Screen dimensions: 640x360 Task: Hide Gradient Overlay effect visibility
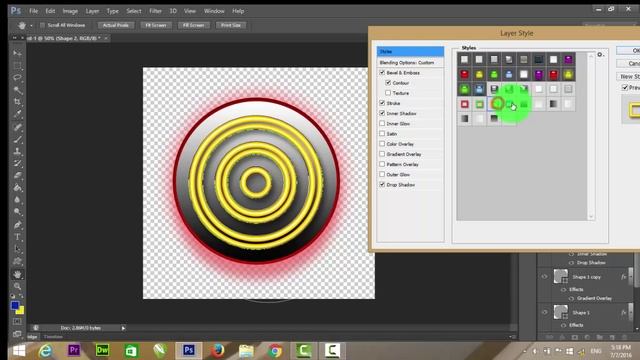pyautogui.click(x=571, y=298)
